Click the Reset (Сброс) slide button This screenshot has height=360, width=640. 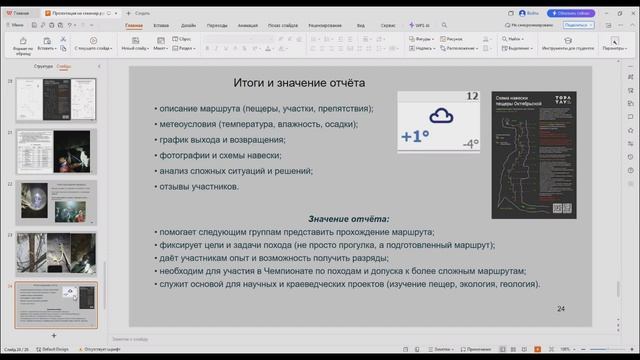[x=182, y=39]
